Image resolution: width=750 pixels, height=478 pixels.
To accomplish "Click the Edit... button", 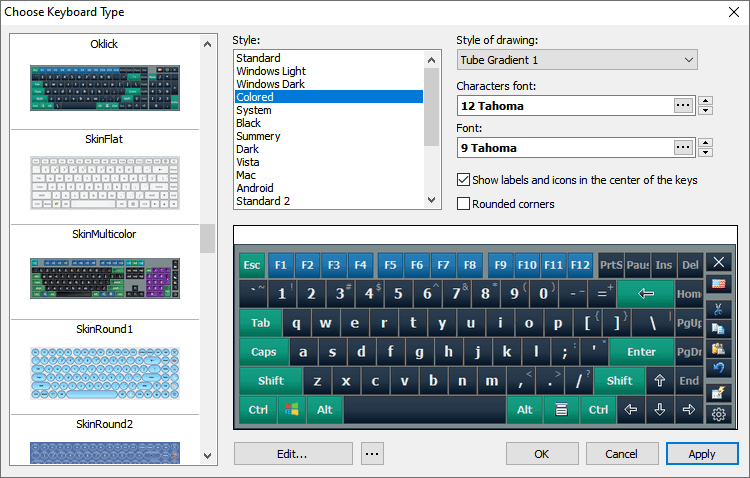I will 293,454.
